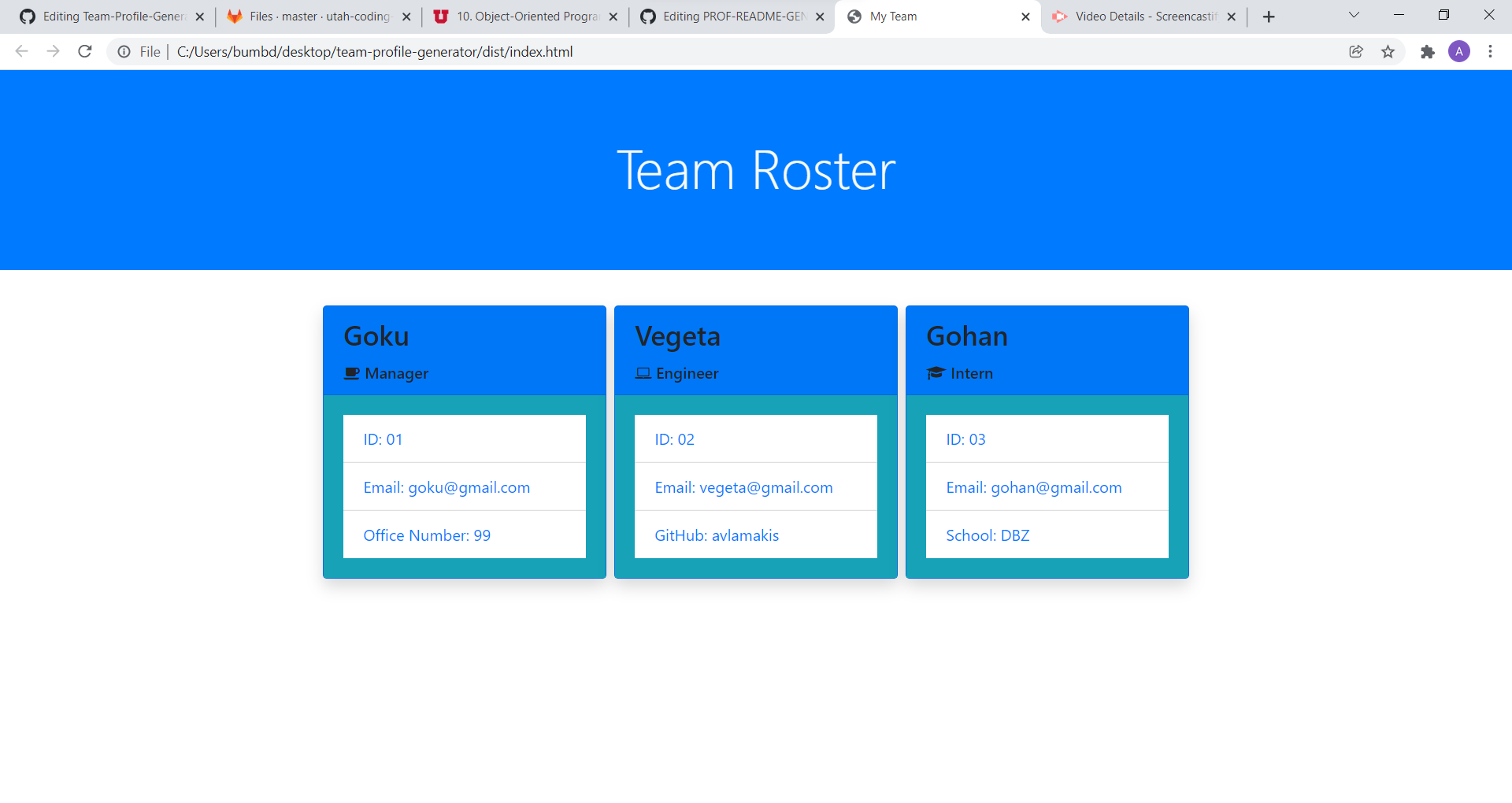1512x803 pixels.
Task: Open the share menu in the address bar
Action: tap(1356, 51)
